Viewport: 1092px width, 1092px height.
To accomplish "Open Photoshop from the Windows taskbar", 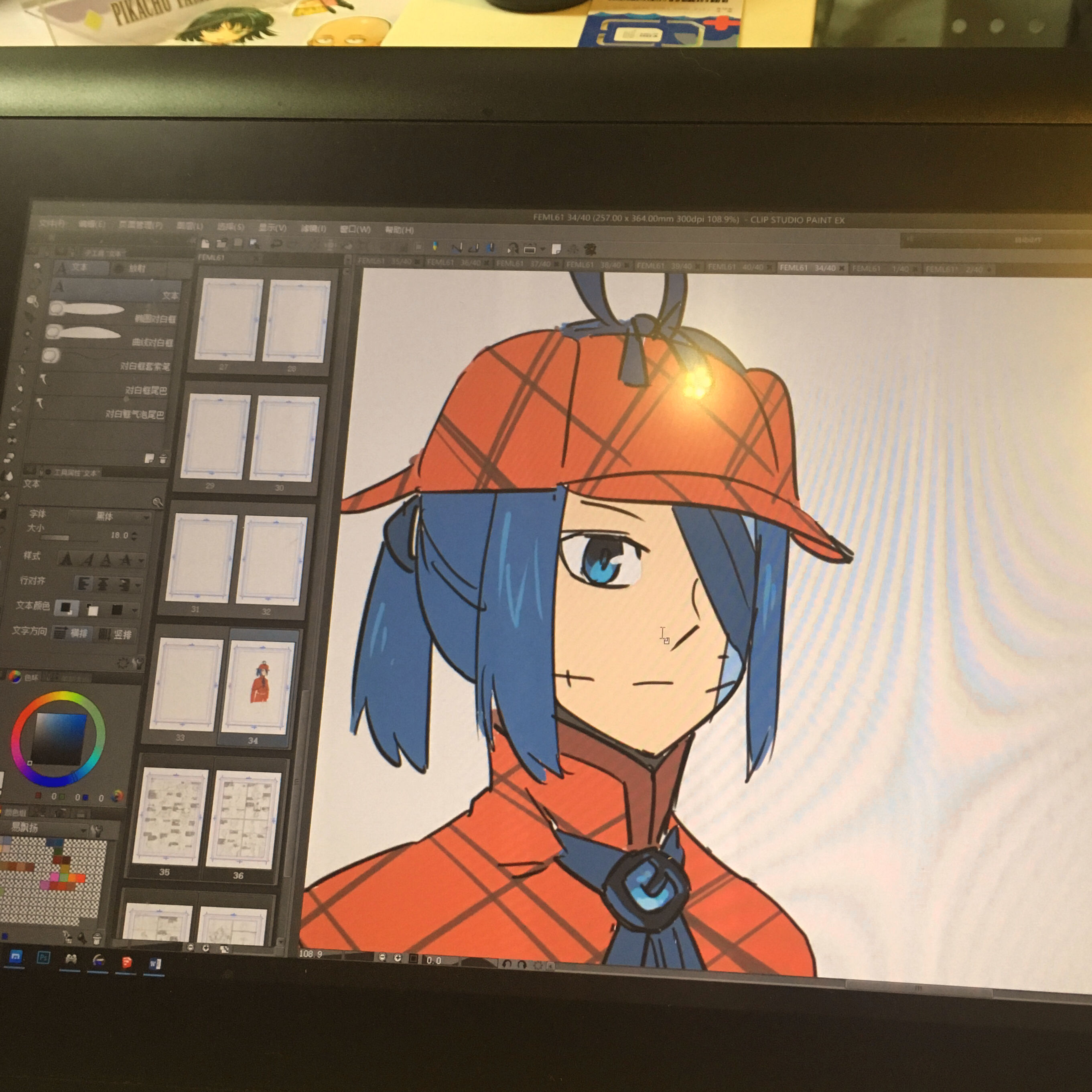I will [43, 958].
